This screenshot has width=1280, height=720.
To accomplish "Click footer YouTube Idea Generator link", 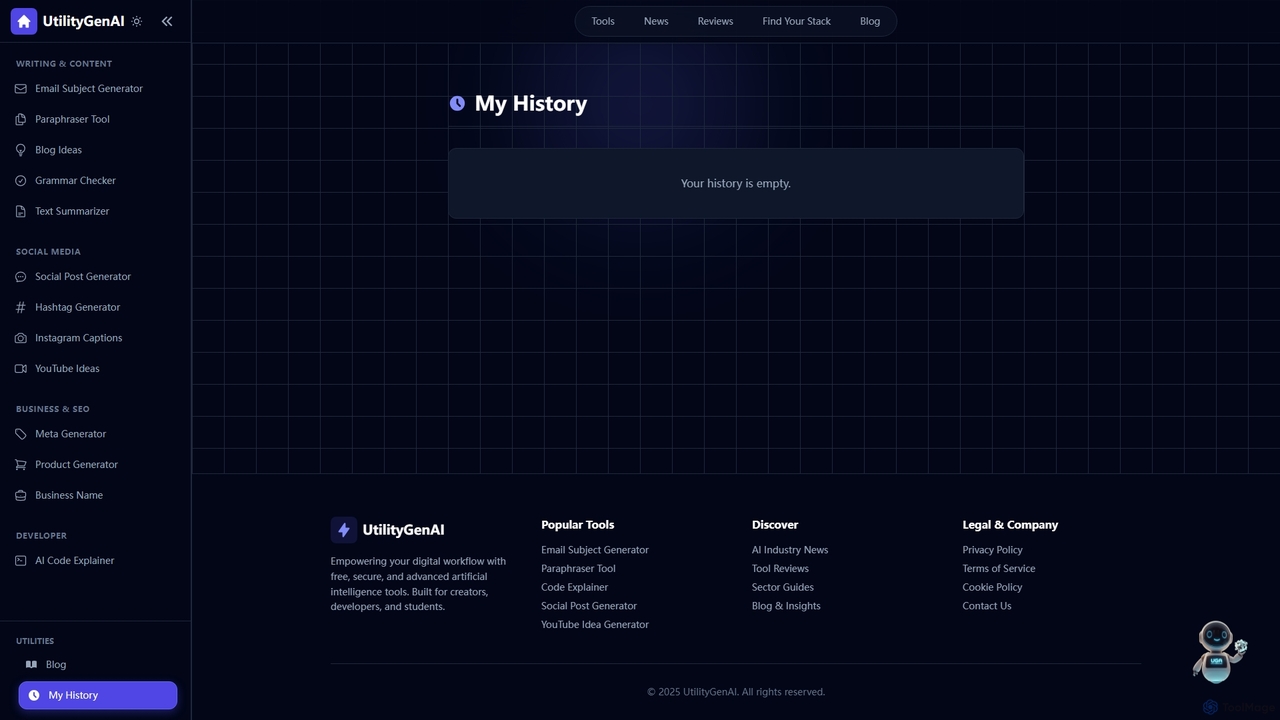I will coord(595,625).
